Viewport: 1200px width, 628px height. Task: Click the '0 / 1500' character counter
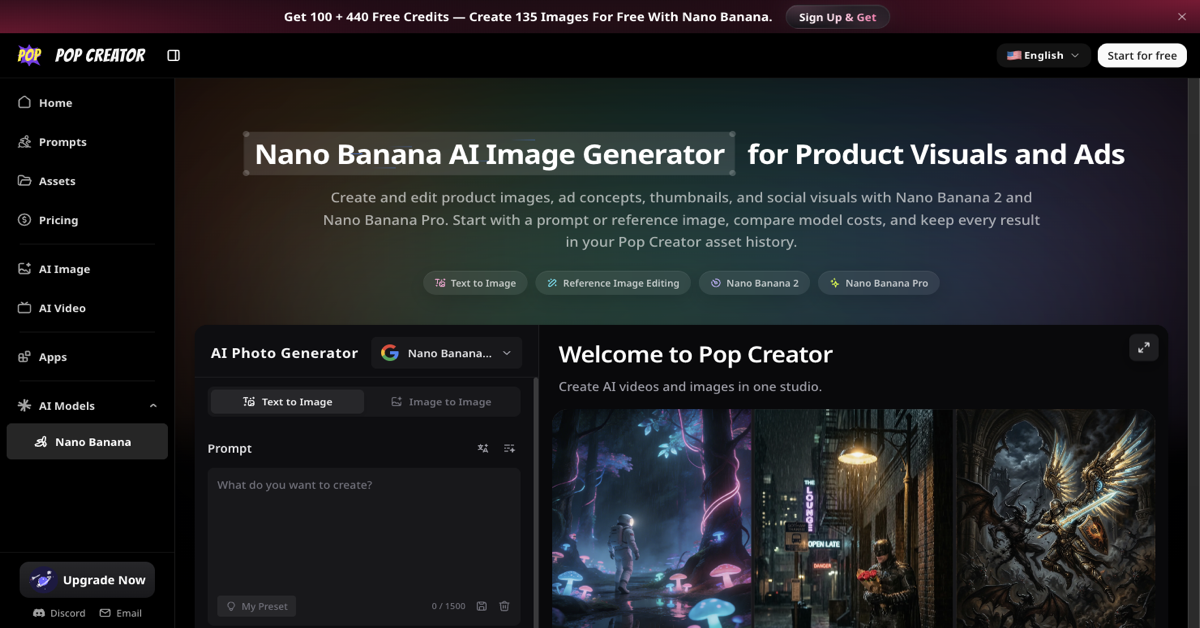tap(448, 606)
